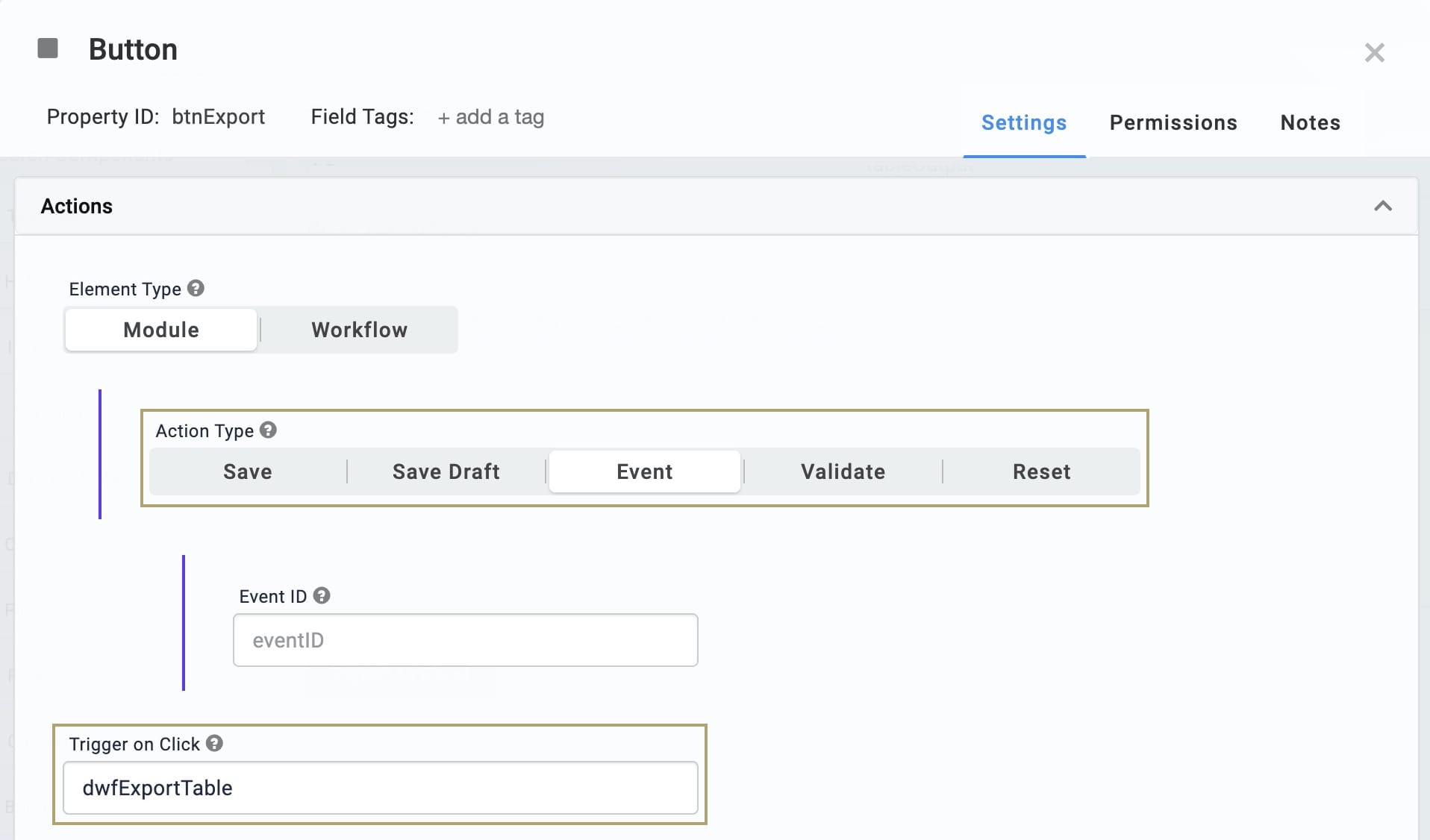Image resolution: width=1430 pixels, height=840 pixels.
Task: Focus the Event ID input field
Action: coord(466,640)
